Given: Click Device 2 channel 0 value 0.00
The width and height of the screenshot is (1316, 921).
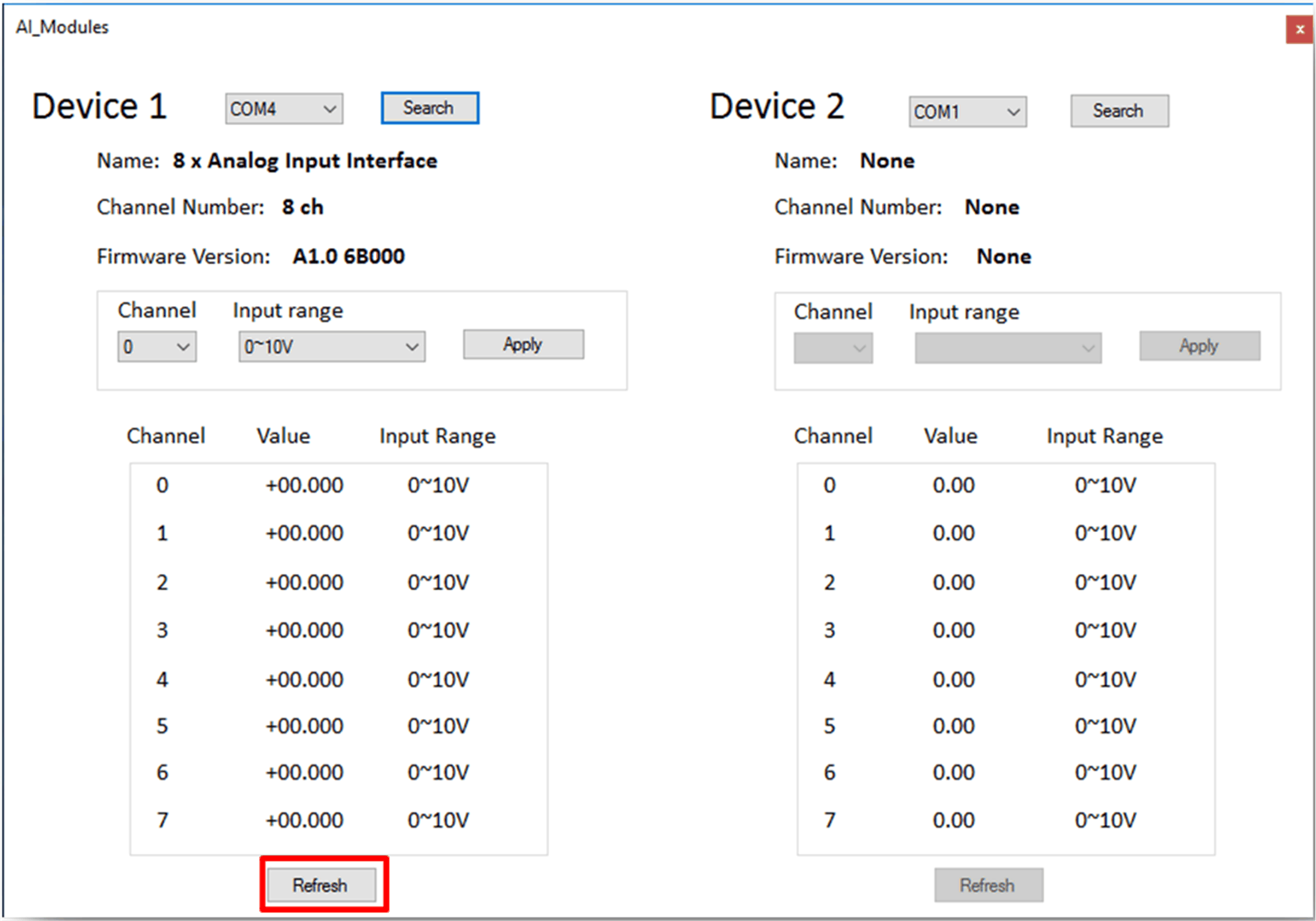Looking at the screenshot, I should tap(953, 485).
